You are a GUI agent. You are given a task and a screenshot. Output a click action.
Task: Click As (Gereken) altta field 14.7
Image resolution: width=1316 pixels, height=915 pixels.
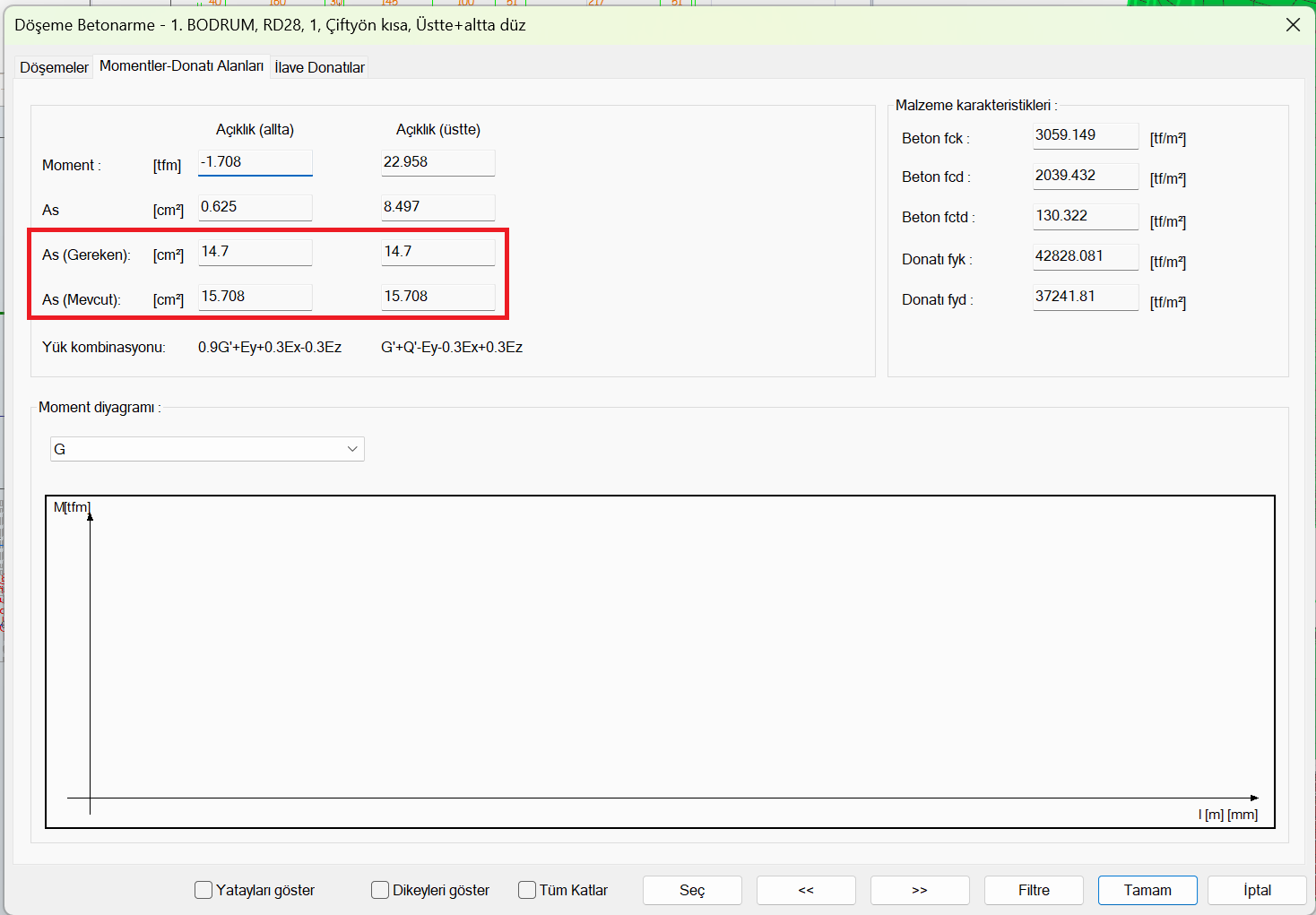click(255, 252)
